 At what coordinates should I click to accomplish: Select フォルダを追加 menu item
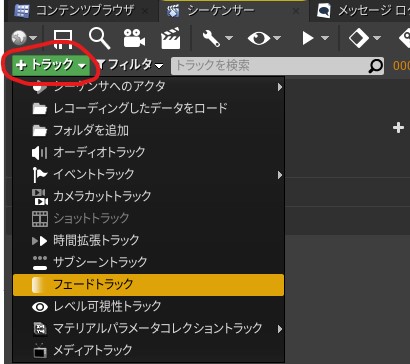click(x=148, y=130)
